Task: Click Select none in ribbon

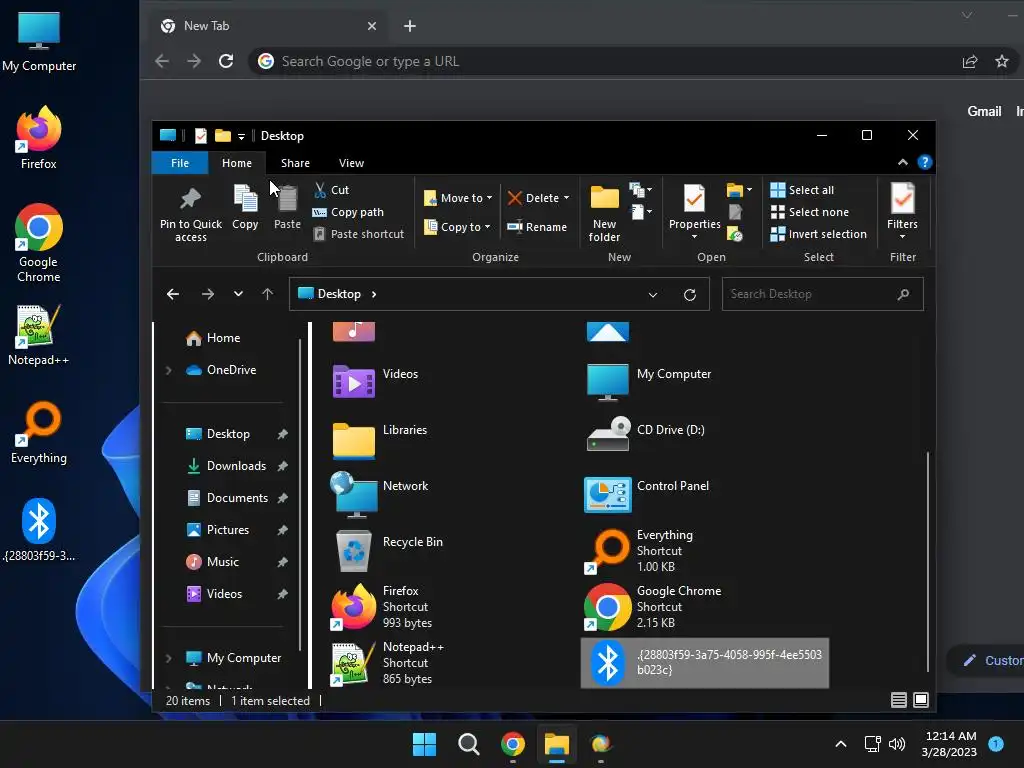Action: coord(810,212)
